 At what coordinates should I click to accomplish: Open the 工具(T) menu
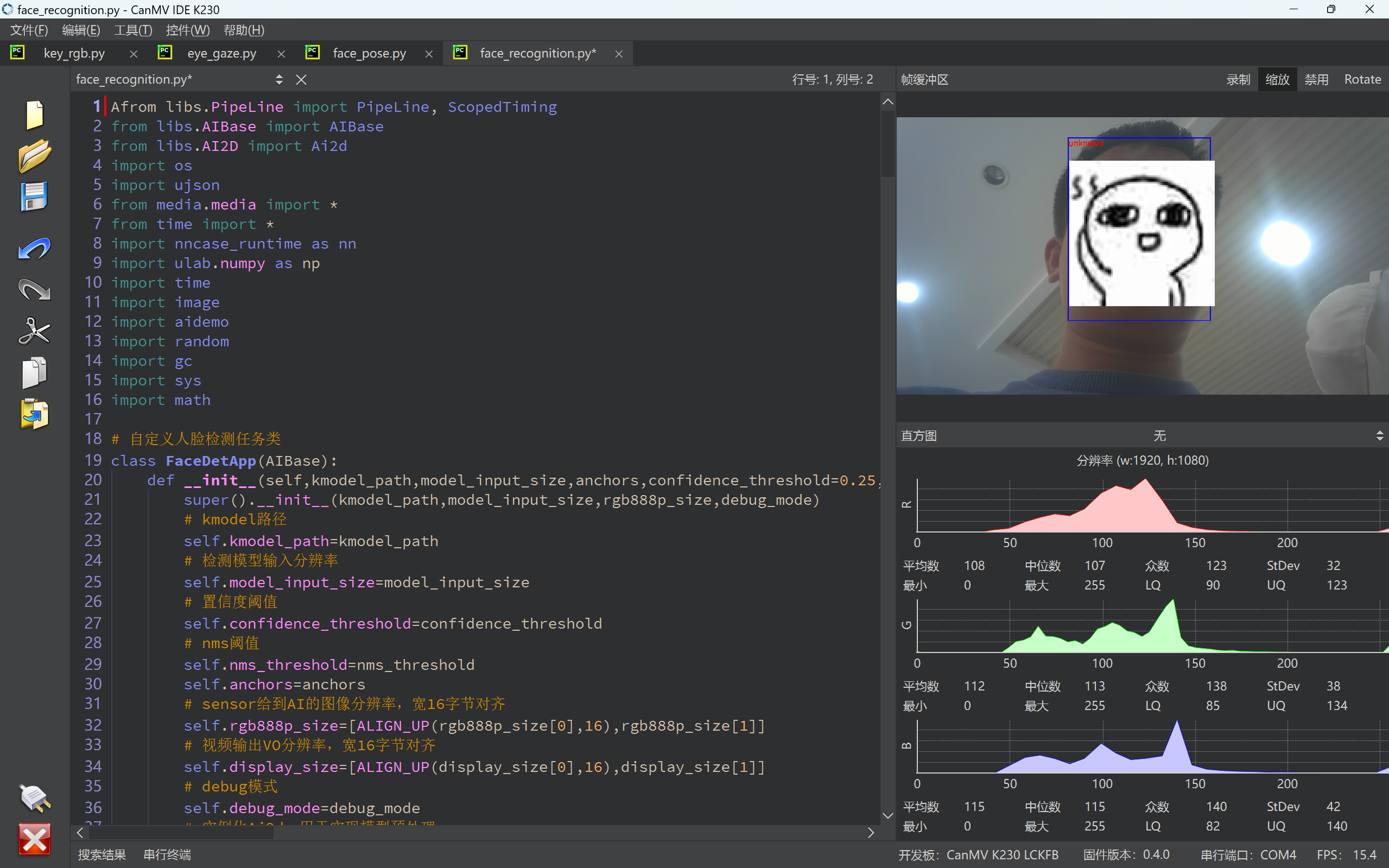[132, 30]
